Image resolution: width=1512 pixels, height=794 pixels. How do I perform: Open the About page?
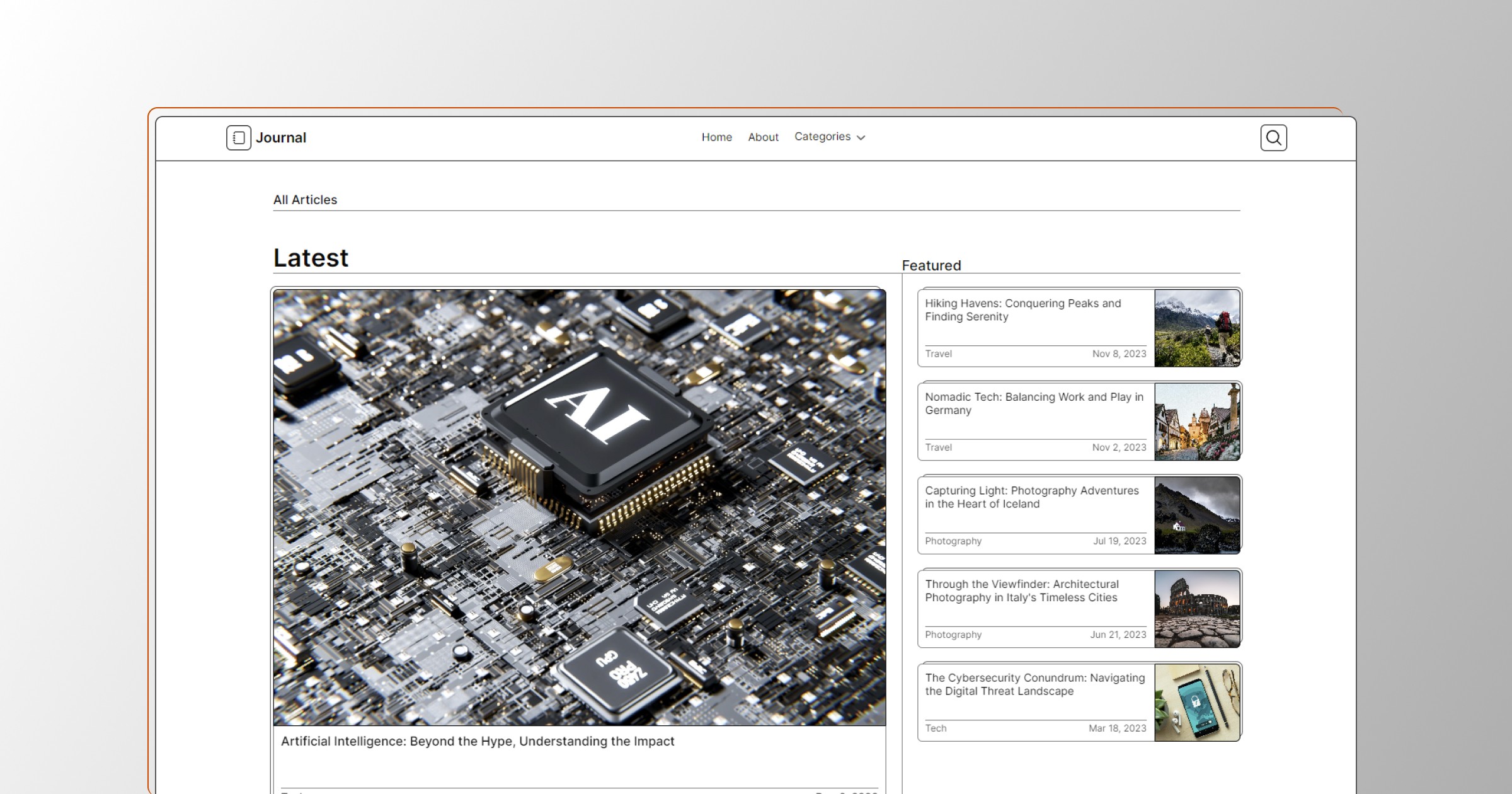(x=763, y=137)
